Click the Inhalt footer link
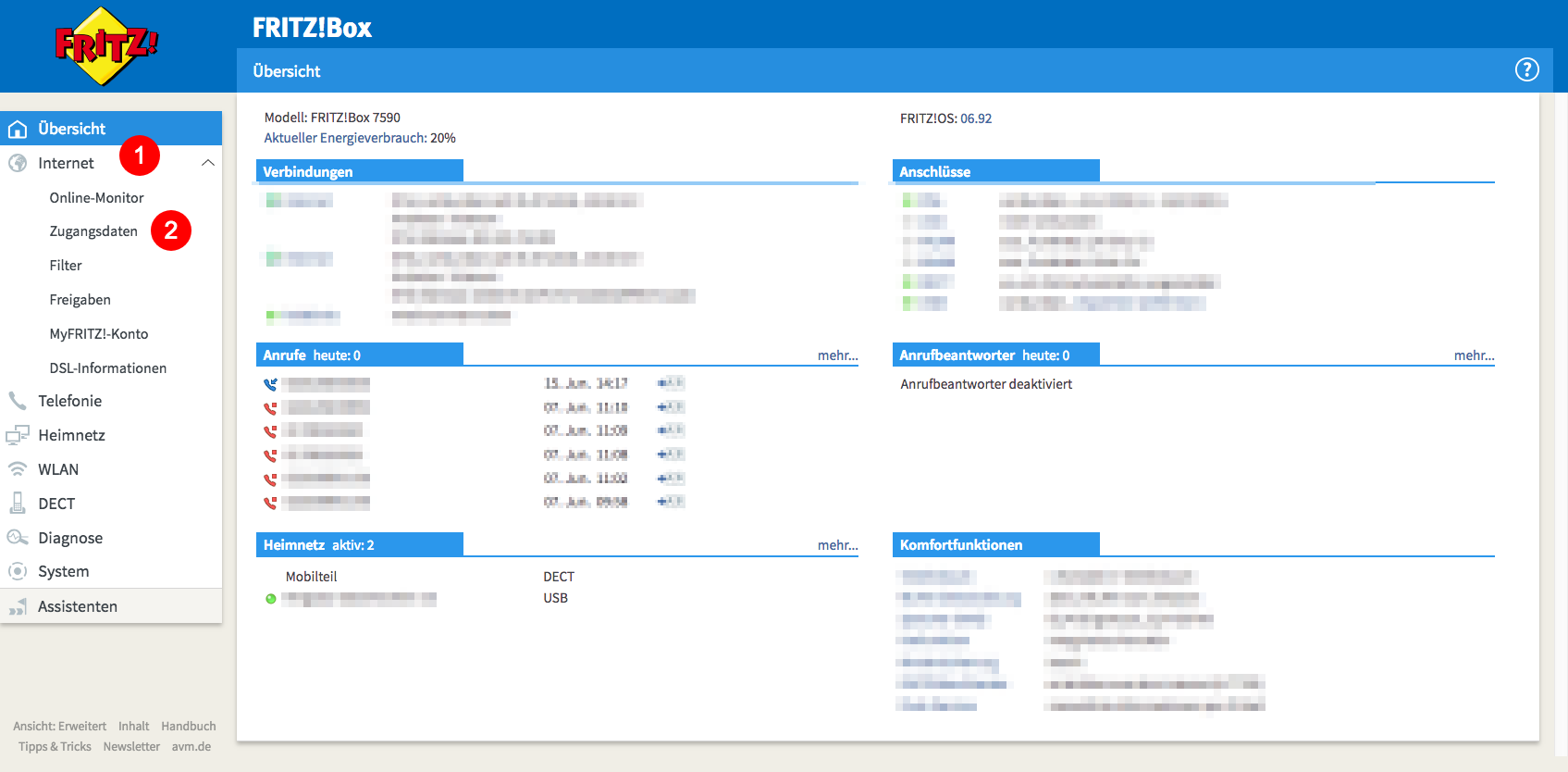The image size is (1568, 772). click(133, 727)
